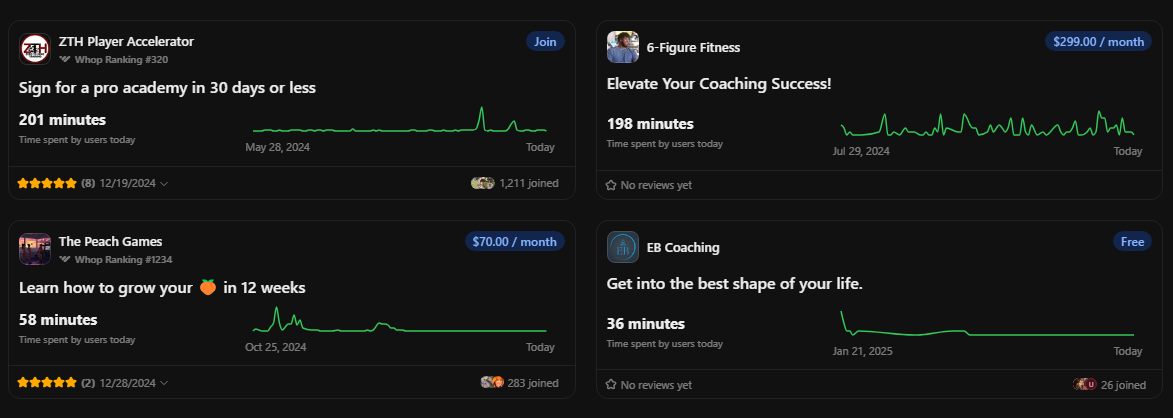Click the Free badge on EB Coaching
This screenshot has height=418, width=1173.
coord(1133,242)
